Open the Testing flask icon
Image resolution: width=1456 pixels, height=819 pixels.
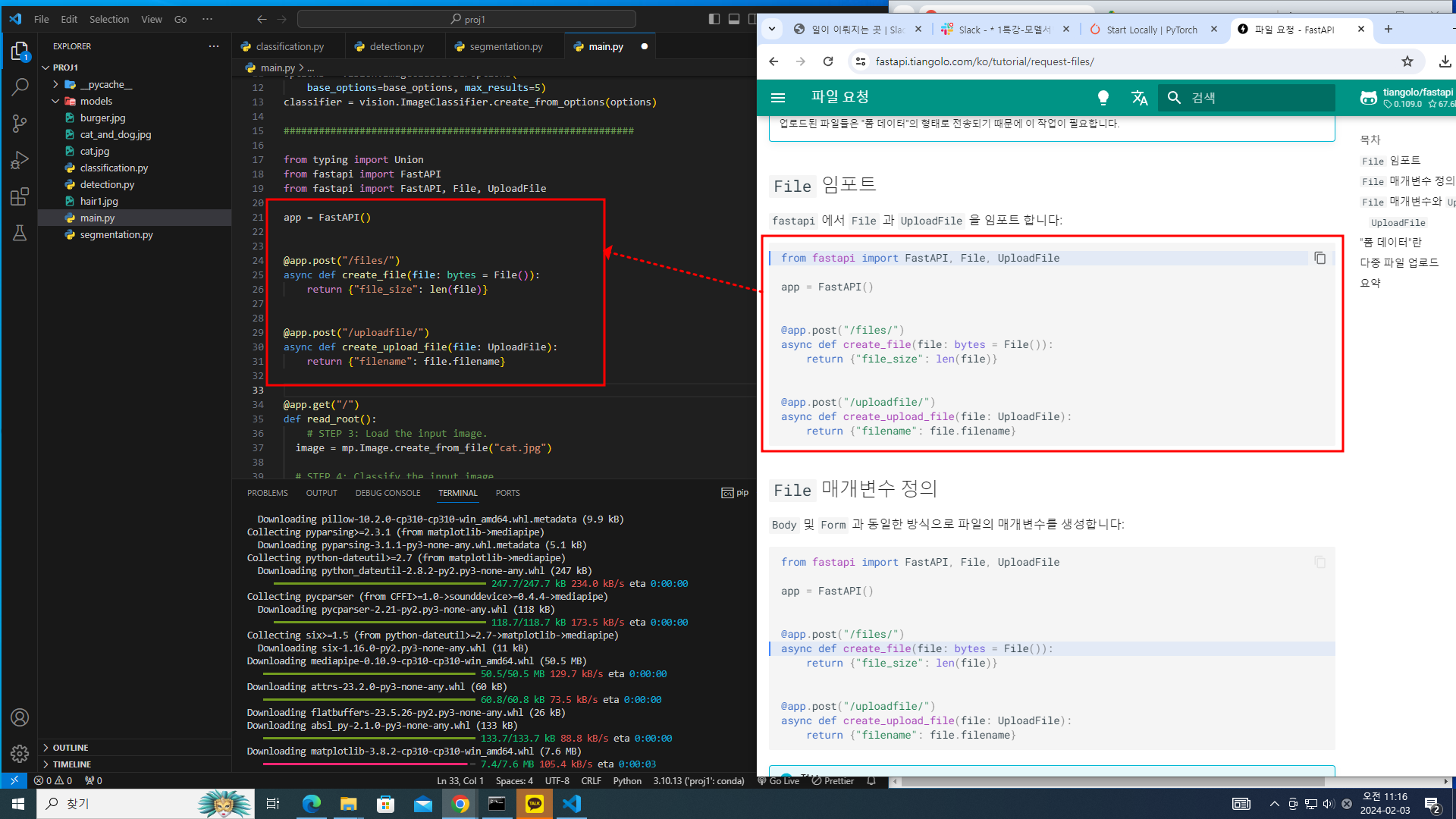pos(20,234)
